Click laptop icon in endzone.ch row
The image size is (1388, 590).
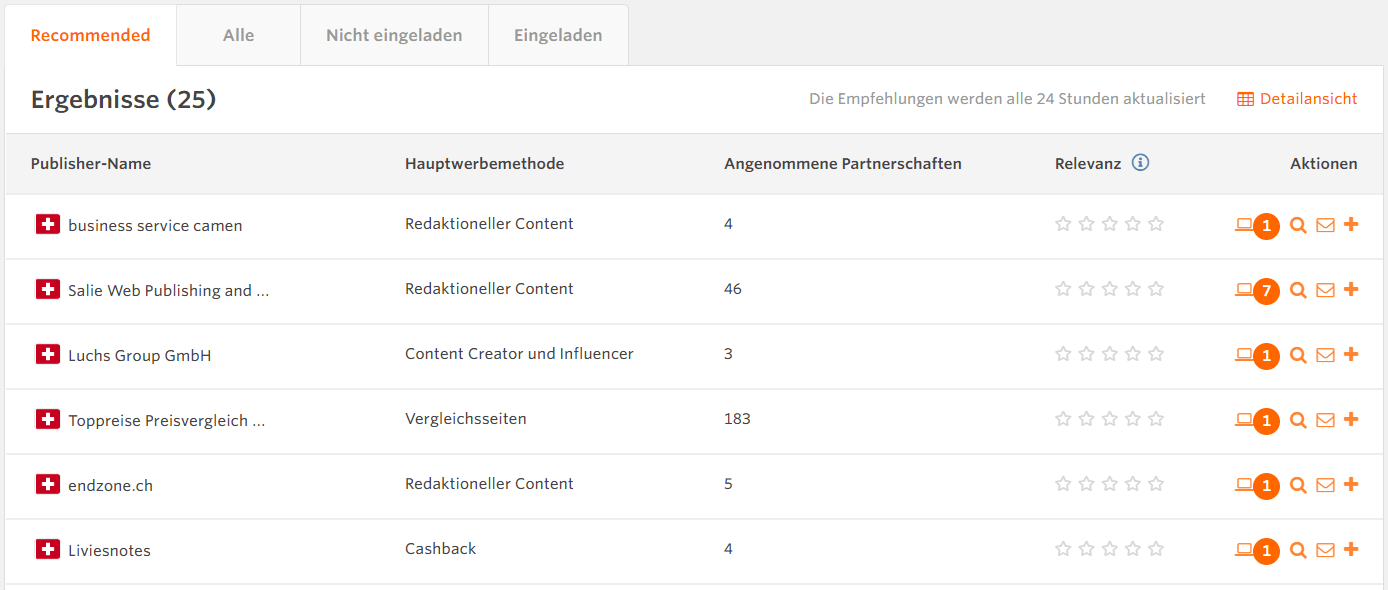pos(1244,485)
